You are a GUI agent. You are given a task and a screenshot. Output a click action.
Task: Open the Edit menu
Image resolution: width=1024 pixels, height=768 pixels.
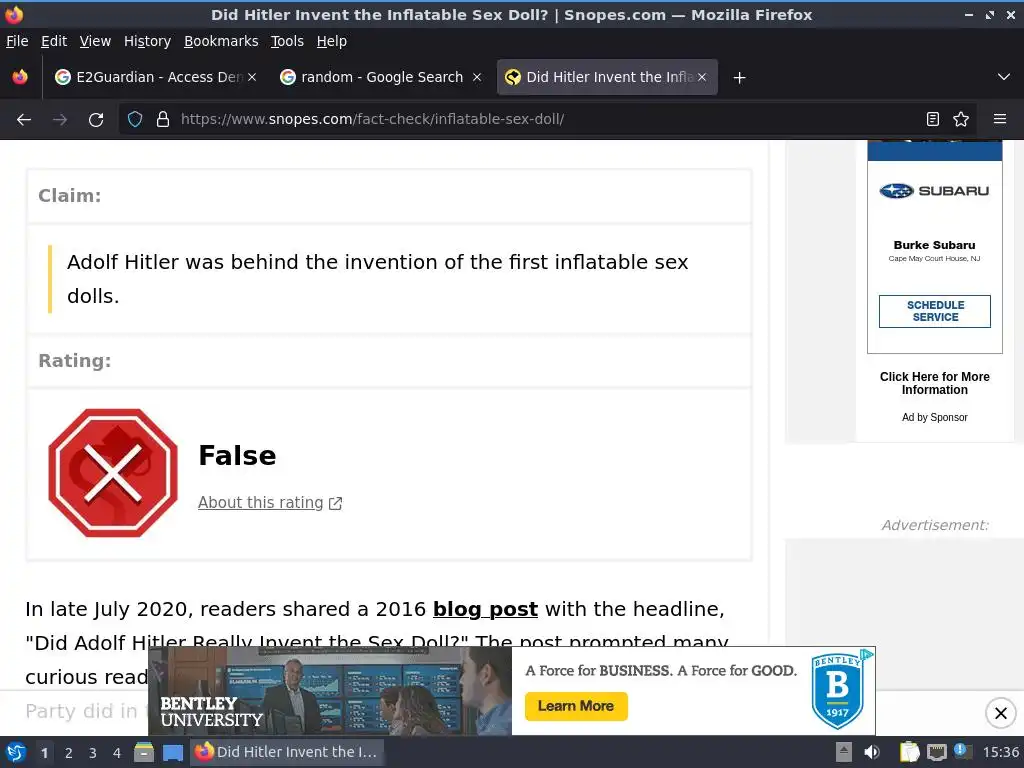coord(54,41)
